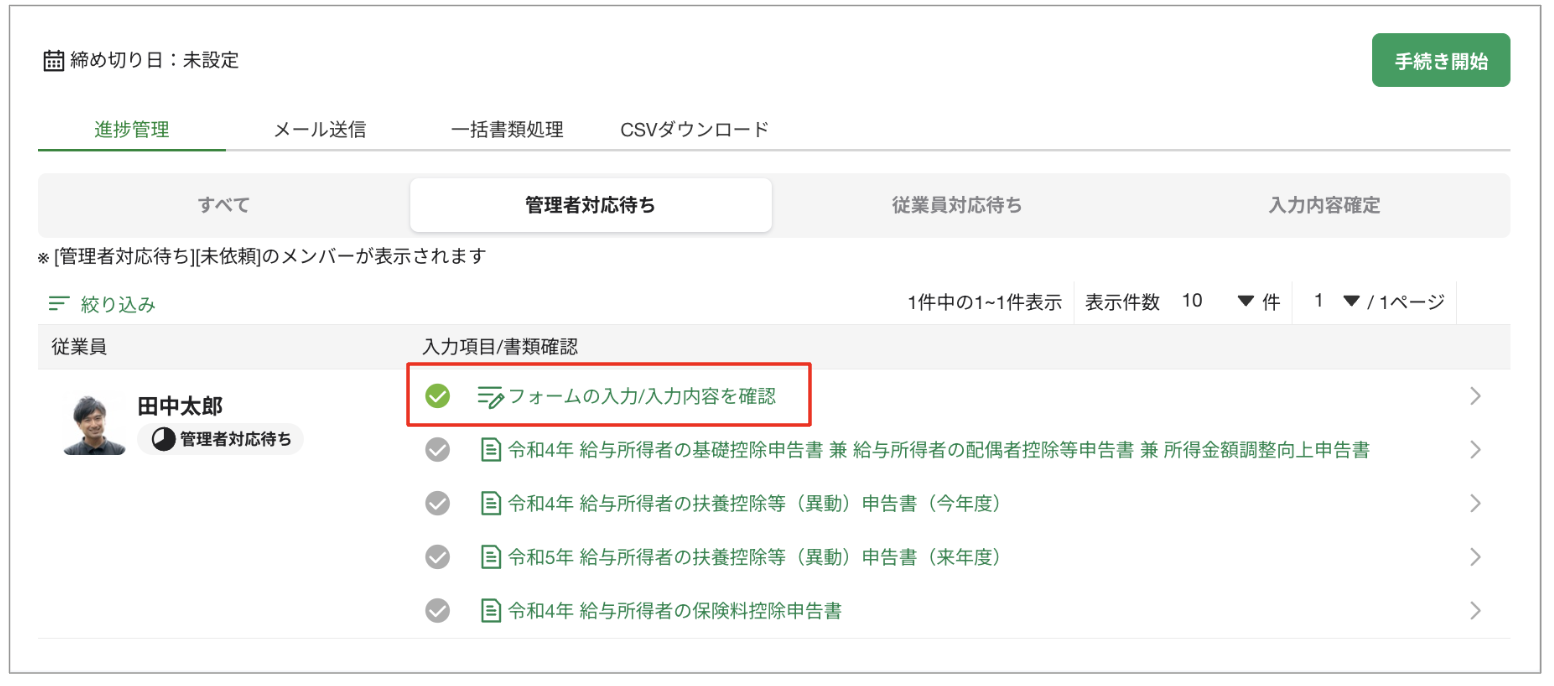Open the 表示件数 count dropdown
Image resolution: width=1554 pixels, height=686 pixels.
coord(1217,302)
